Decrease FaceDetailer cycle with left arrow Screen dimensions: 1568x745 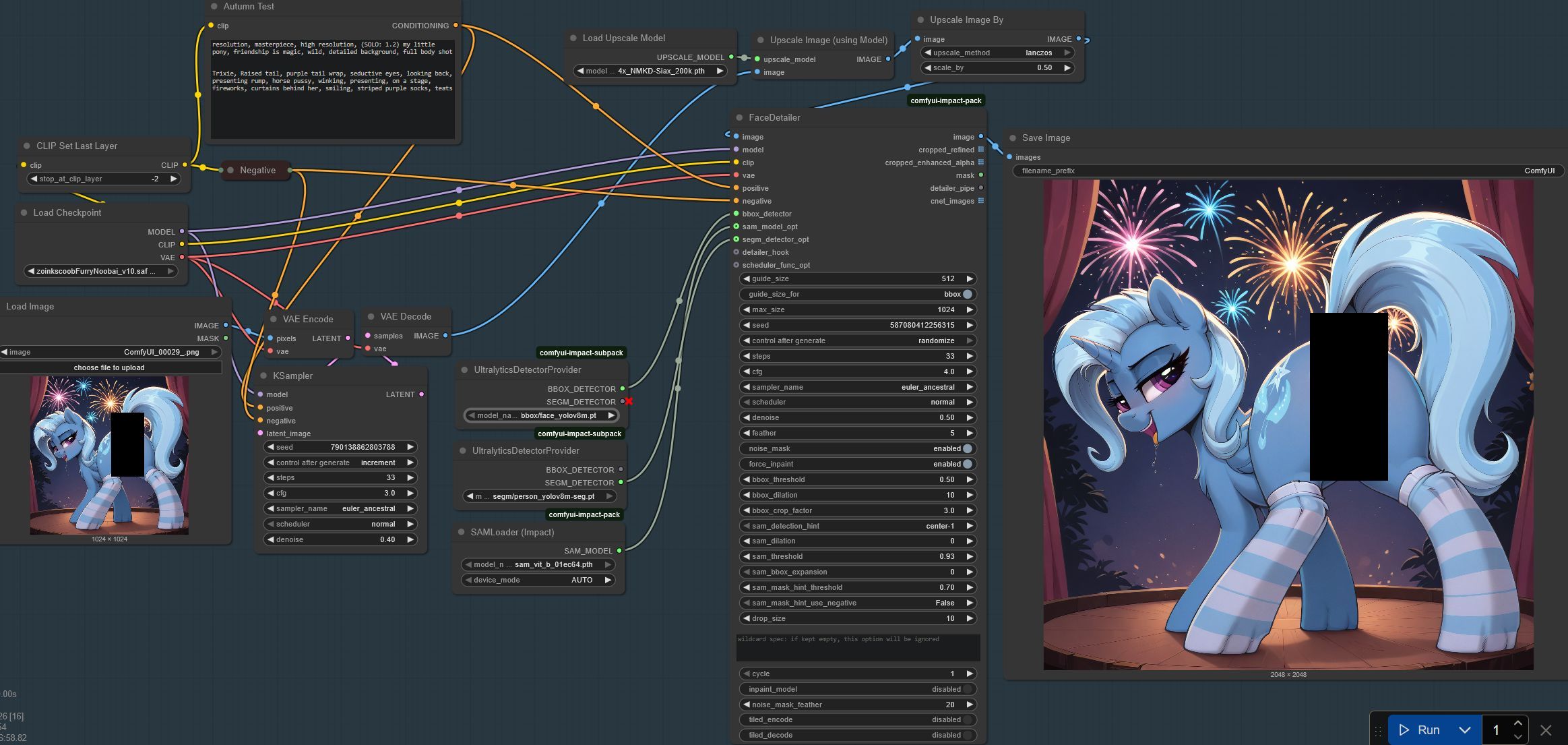(x=746, y=674)
